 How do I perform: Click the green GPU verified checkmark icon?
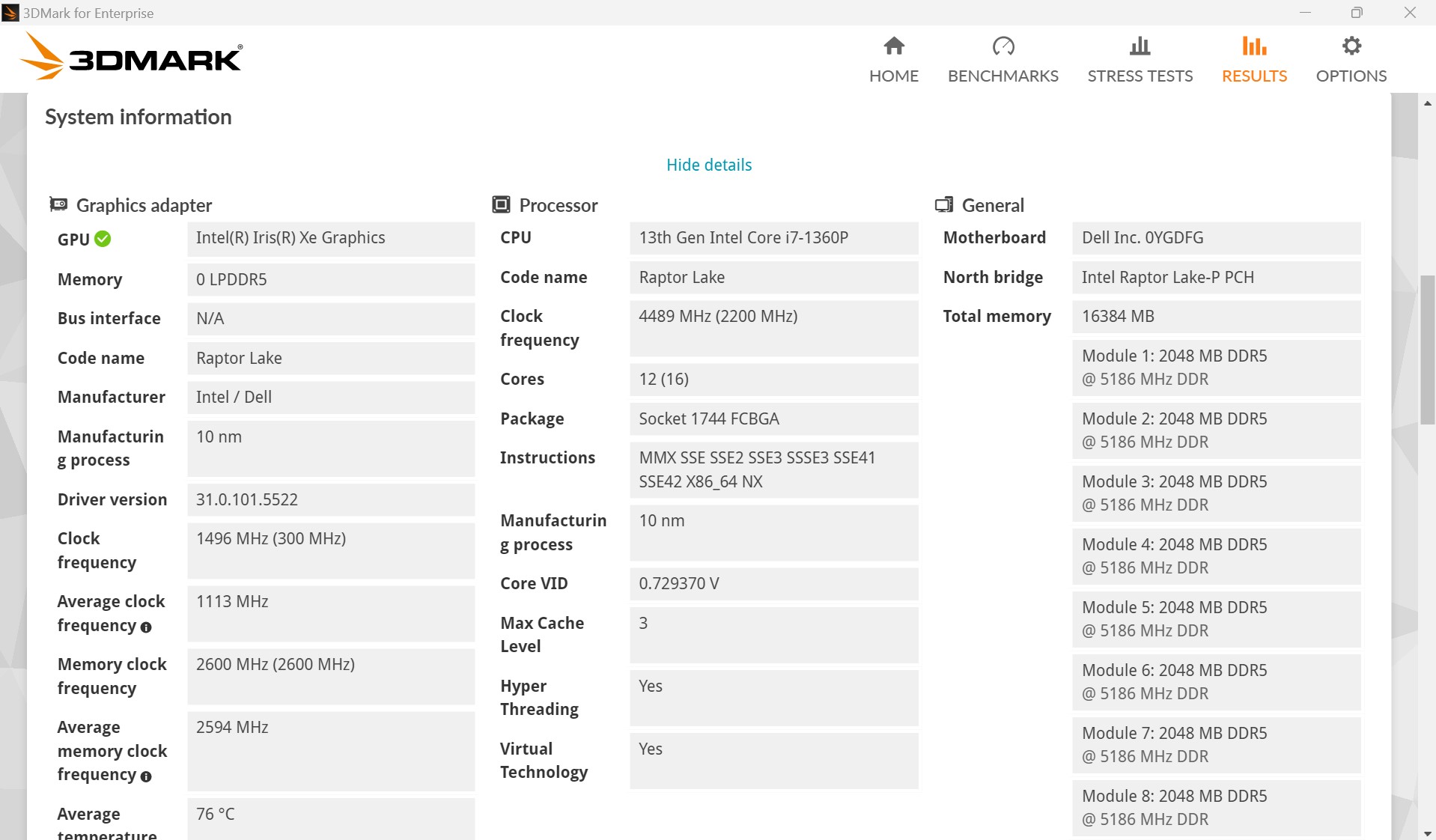103,239
